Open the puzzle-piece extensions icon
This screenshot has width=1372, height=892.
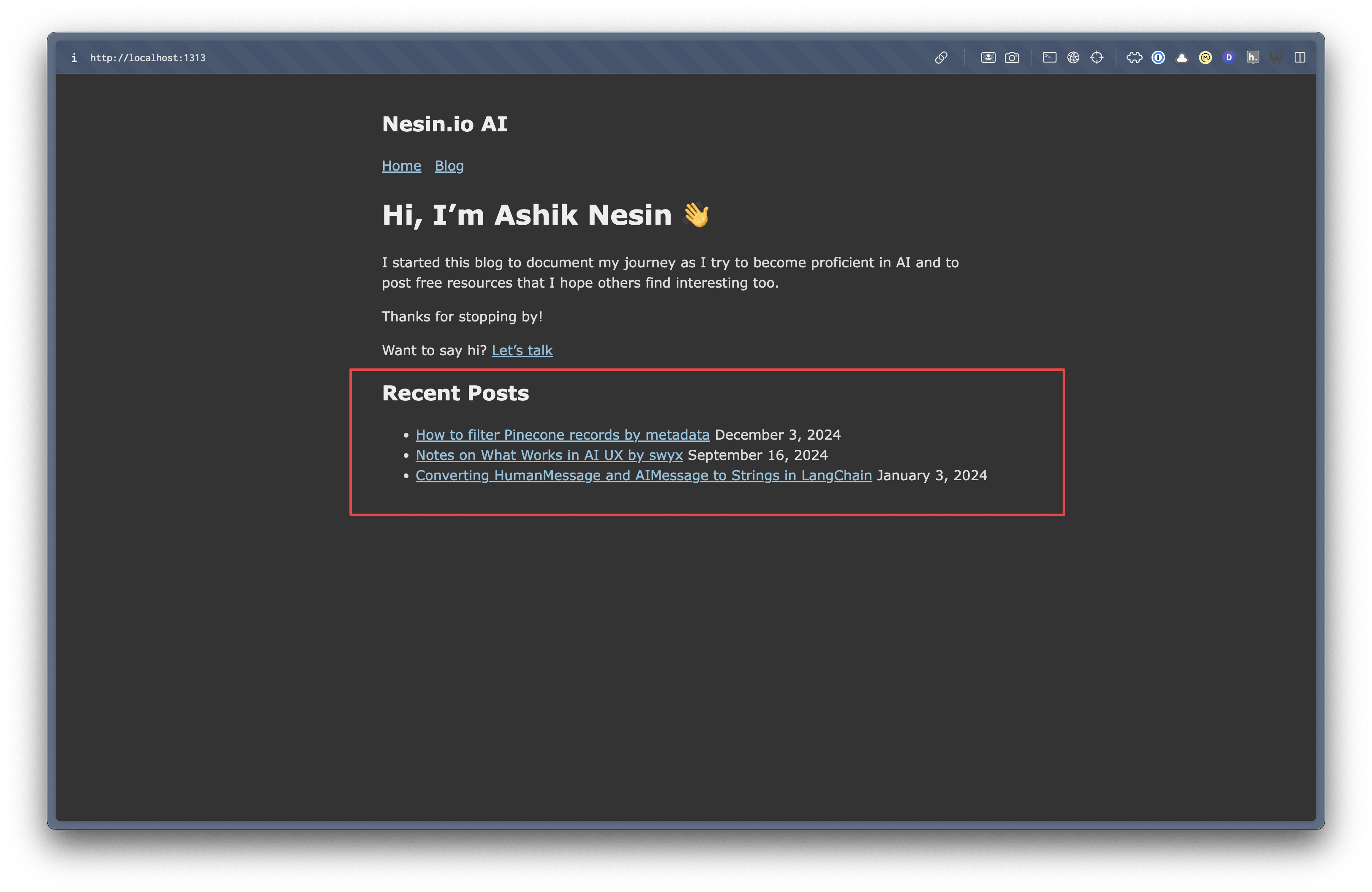click(1134, 57)
